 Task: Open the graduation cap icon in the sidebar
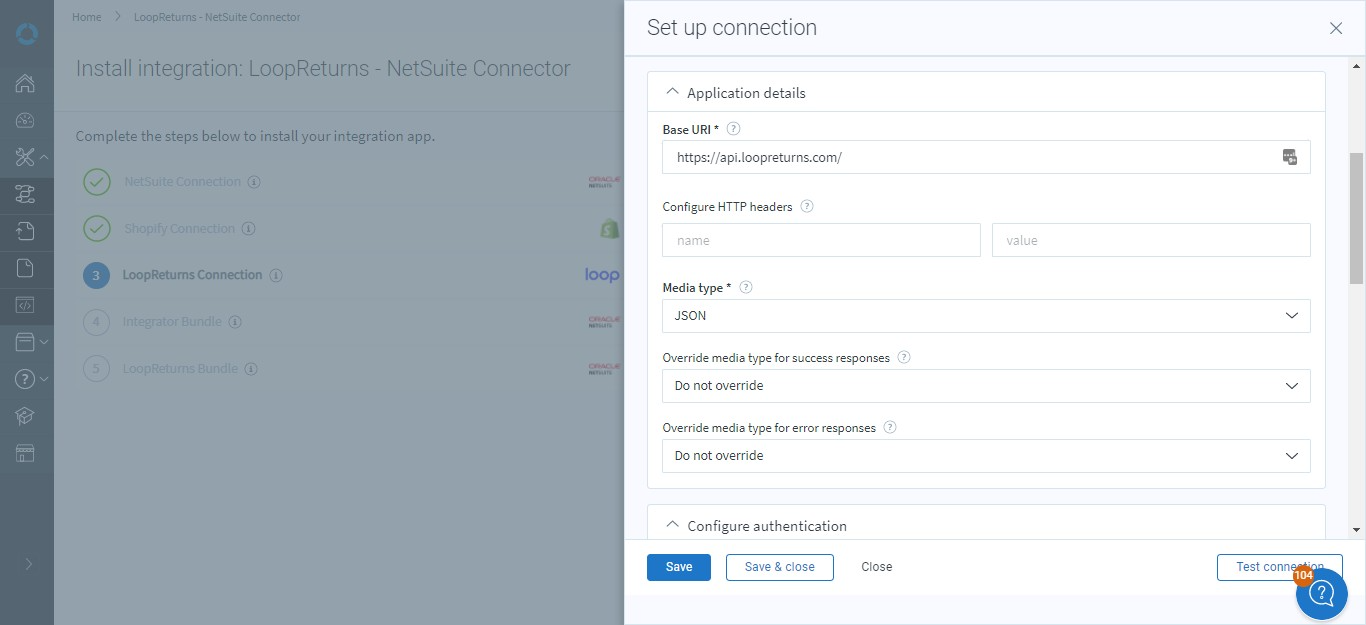25,416
